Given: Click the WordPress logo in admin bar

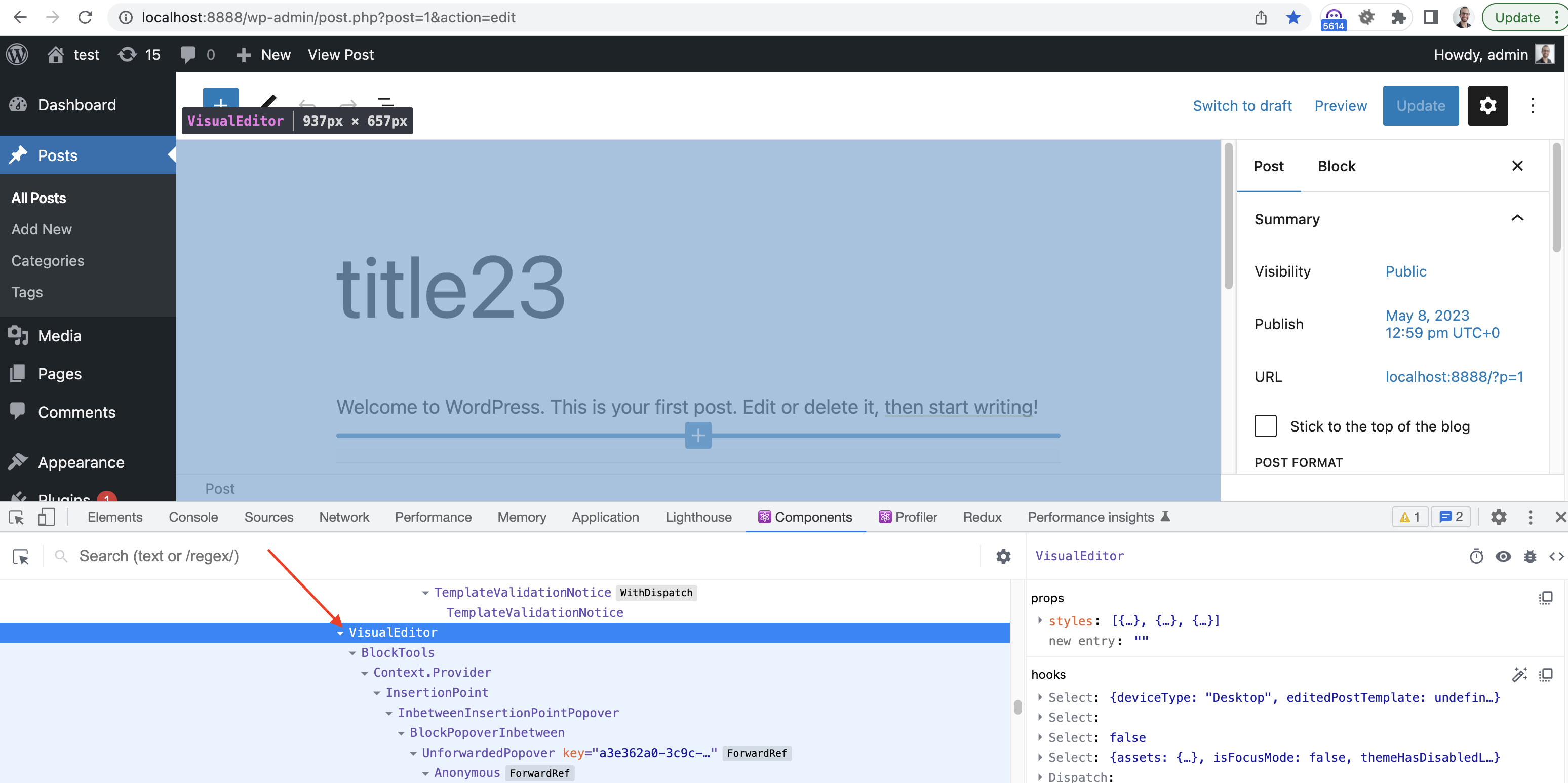Looking at the screenshot, I should pos(17,54).
